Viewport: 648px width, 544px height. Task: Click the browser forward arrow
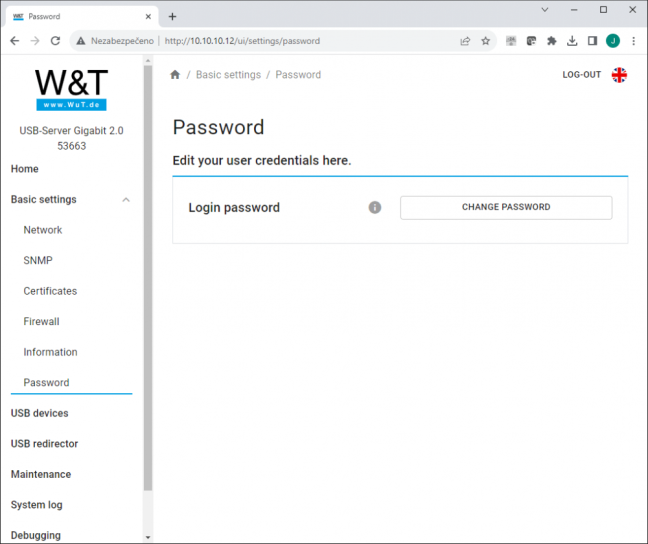pos(35,41)
